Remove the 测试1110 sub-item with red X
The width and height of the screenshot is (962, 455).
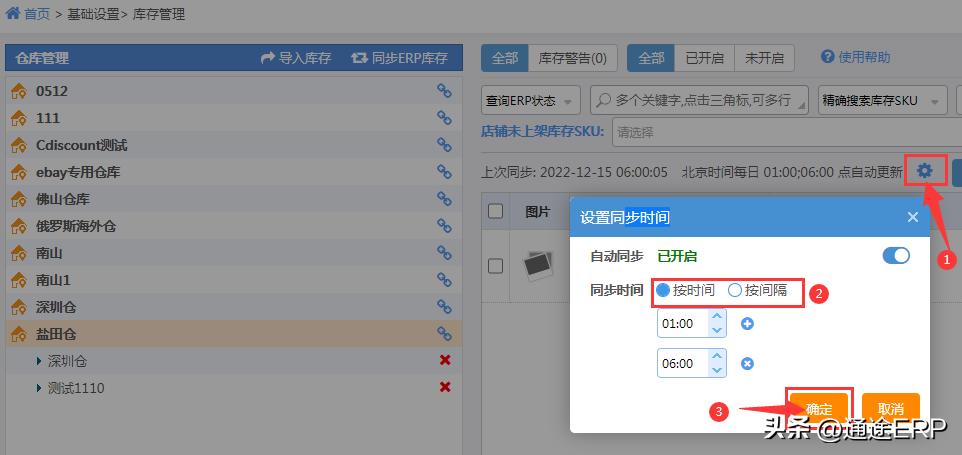pyautogui.click(x=445, y=388)
